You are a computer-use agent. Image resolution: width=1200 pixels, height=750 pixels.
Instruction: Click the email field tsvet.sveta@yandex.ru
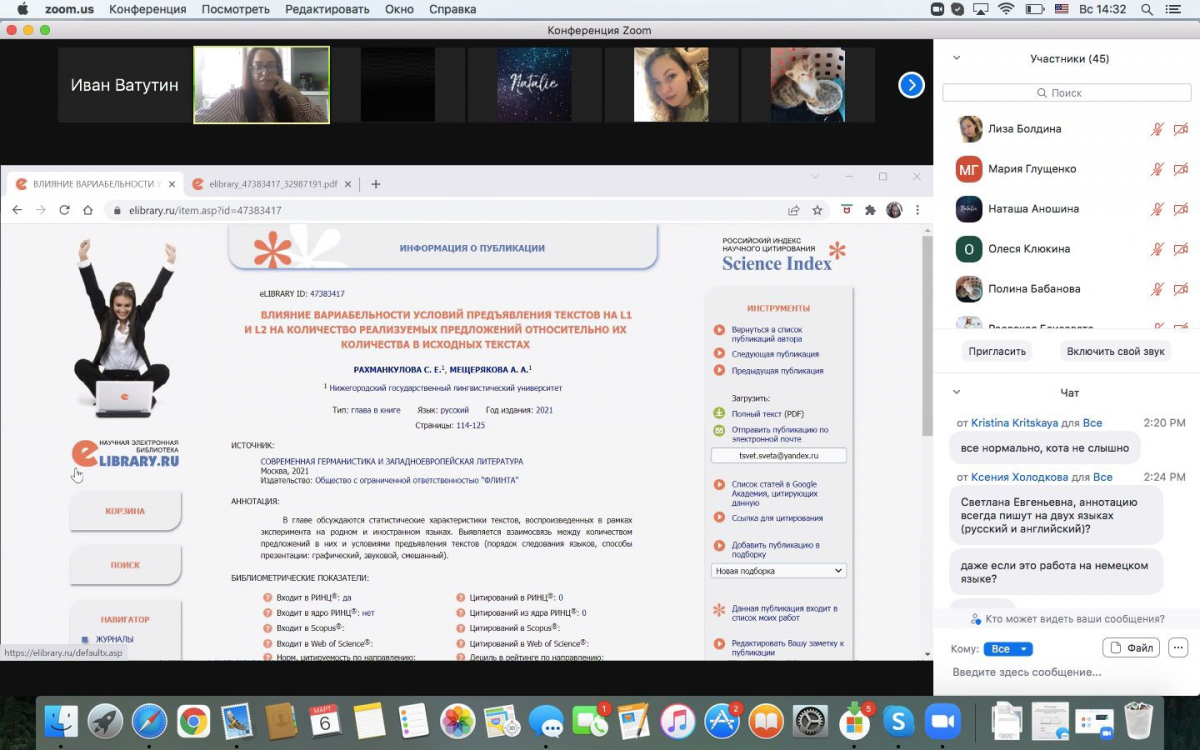[x=779, y=455]
